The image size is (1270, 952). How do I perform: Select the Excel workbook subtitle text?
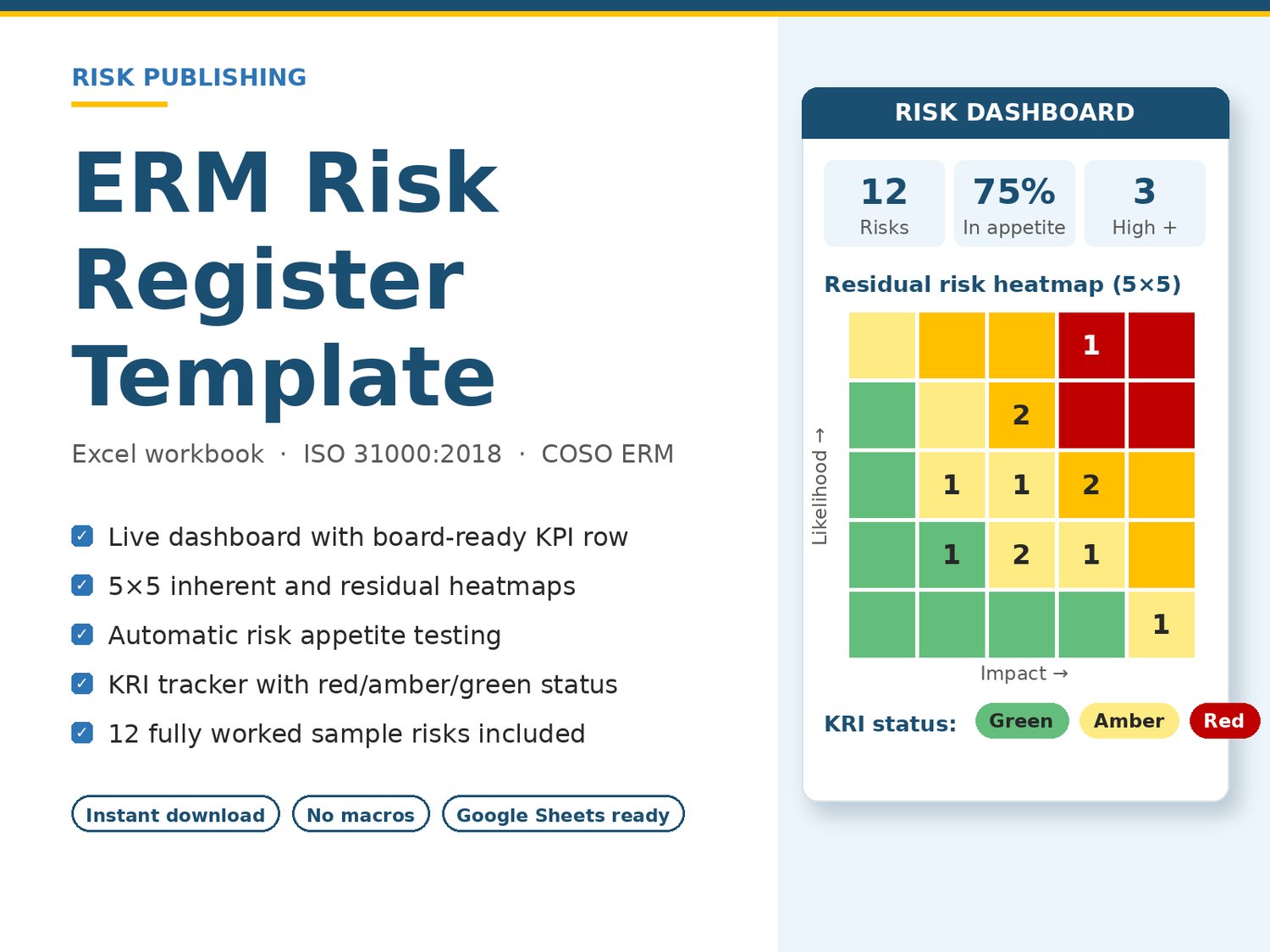pos(168,454)
